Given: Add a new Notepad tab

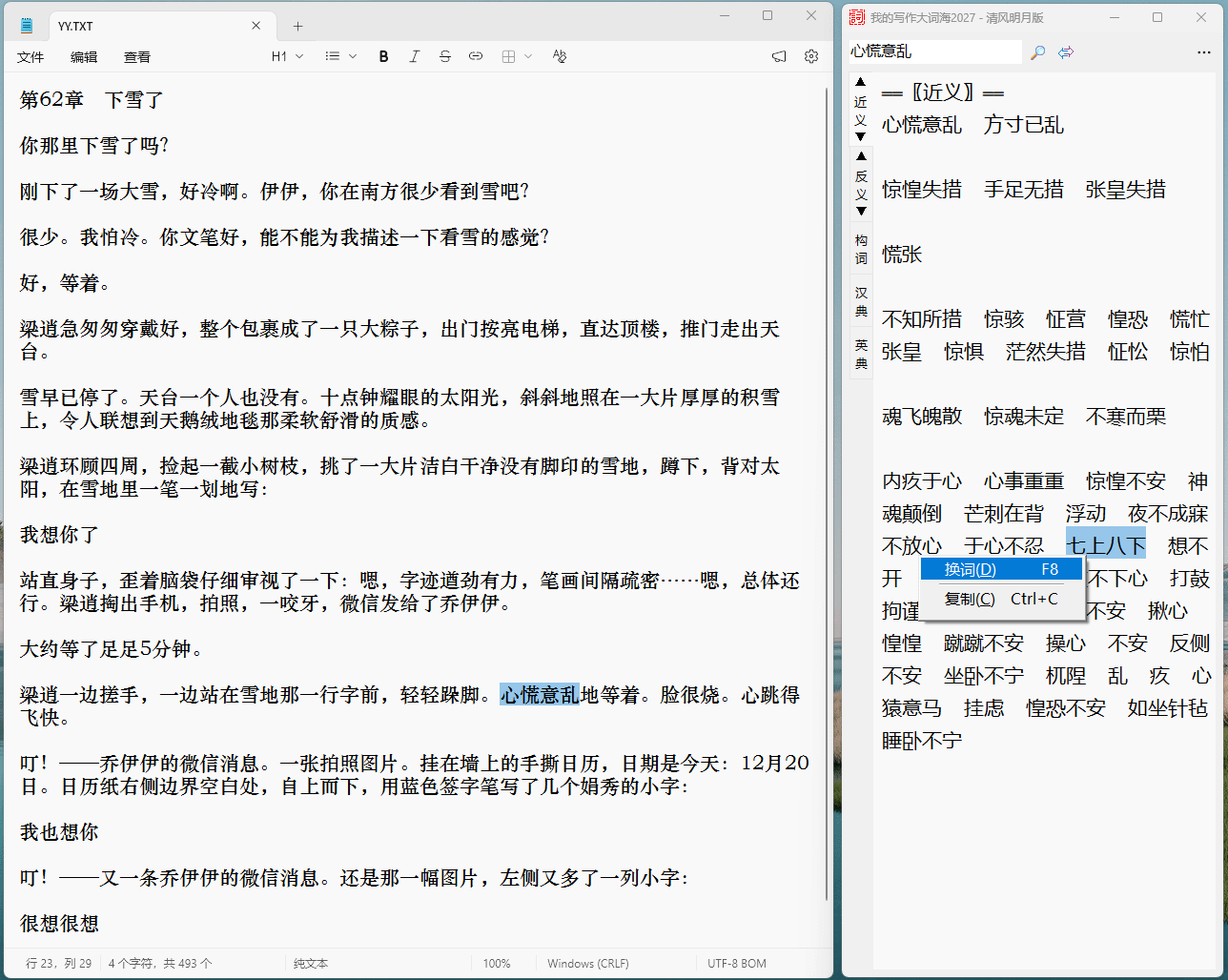Looking at the screenshot, I should [297, 26].
